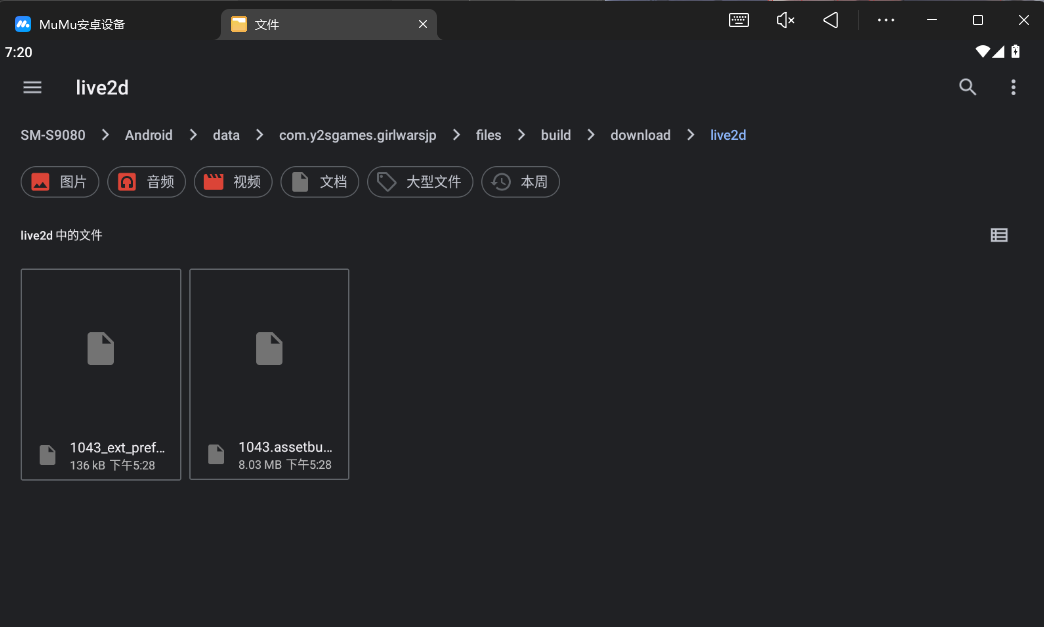The height and width of the screenshot is (627, 1044).
Task: Navigate to Android breadcrumb folder
Action: 148,135
